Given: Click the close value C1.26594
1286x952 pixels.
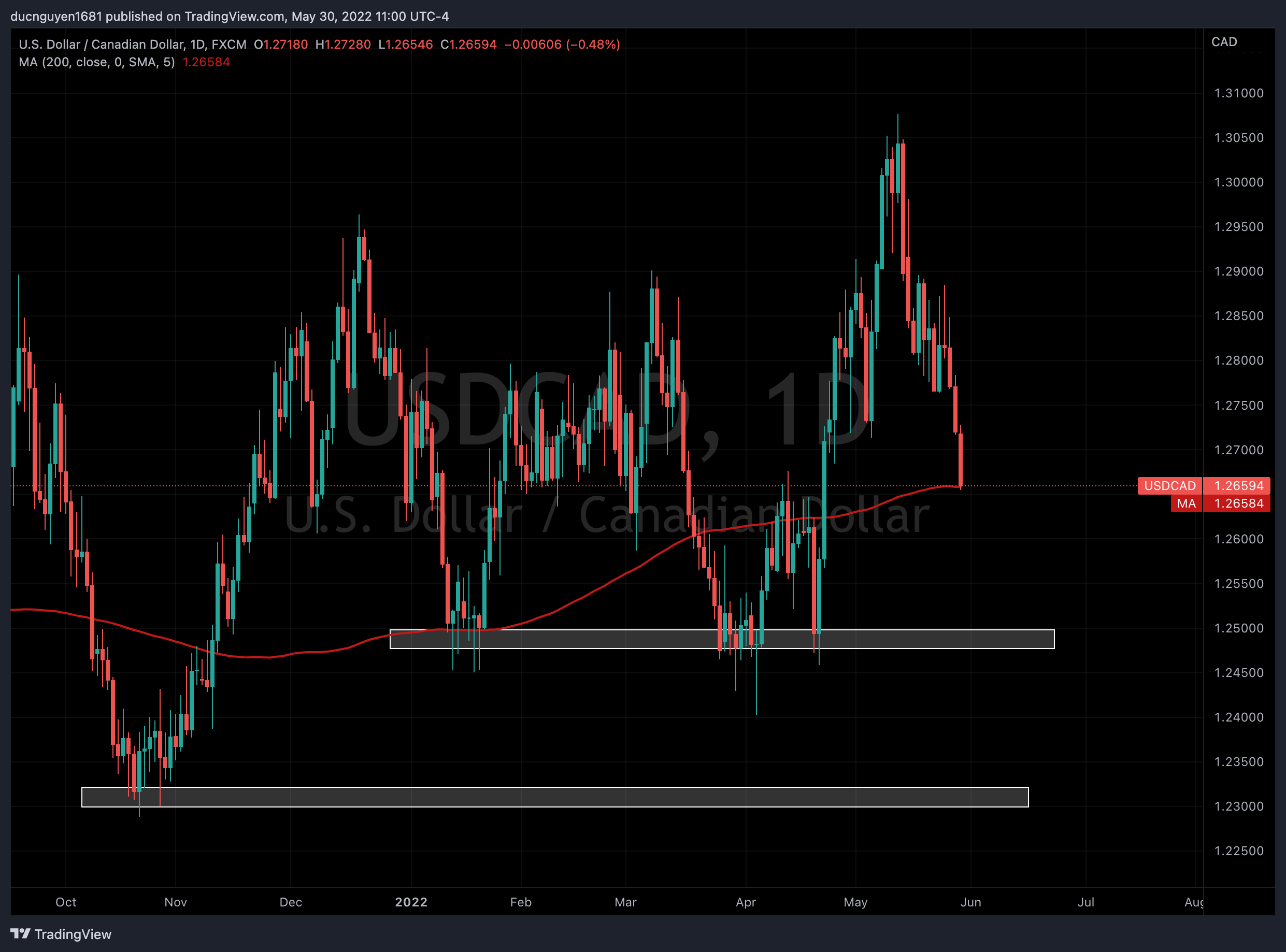Looking at the screenshot, I should tap(468, 45).
